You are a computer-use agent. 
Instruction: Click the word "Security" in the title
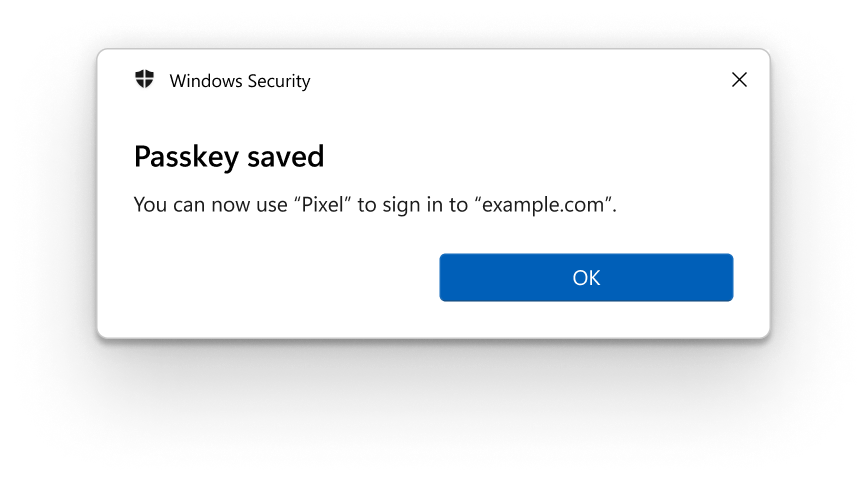pyautogui.click(x=275, y=81)
